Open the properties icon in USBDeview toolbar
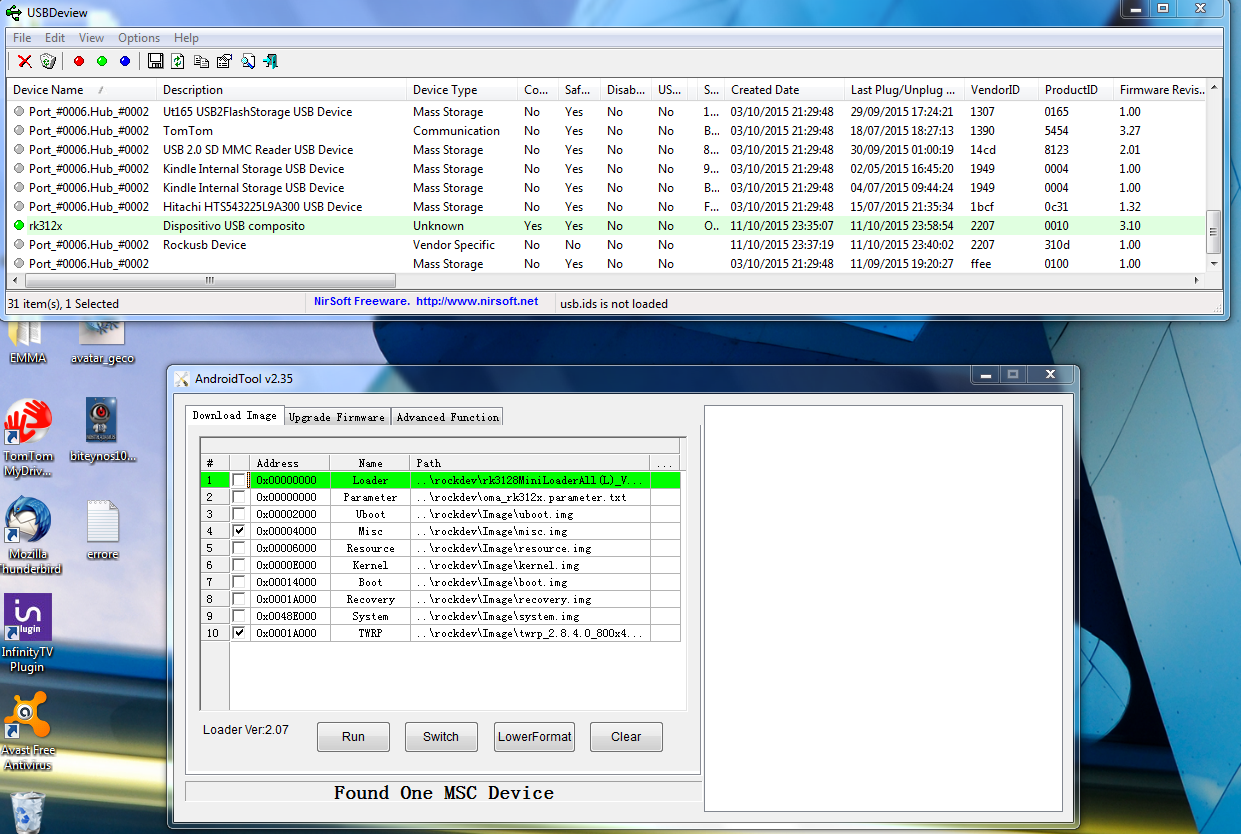 (x=224, y=62)
